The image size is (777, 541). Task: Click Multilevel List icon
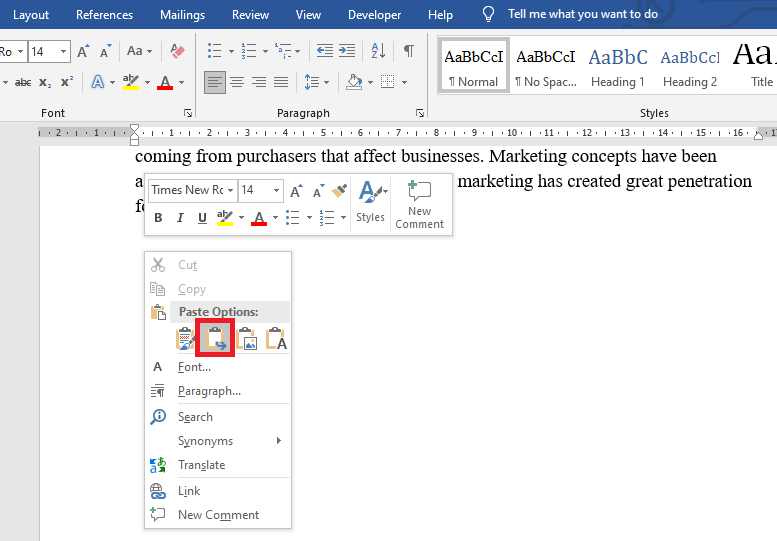(x=283, y=51)
